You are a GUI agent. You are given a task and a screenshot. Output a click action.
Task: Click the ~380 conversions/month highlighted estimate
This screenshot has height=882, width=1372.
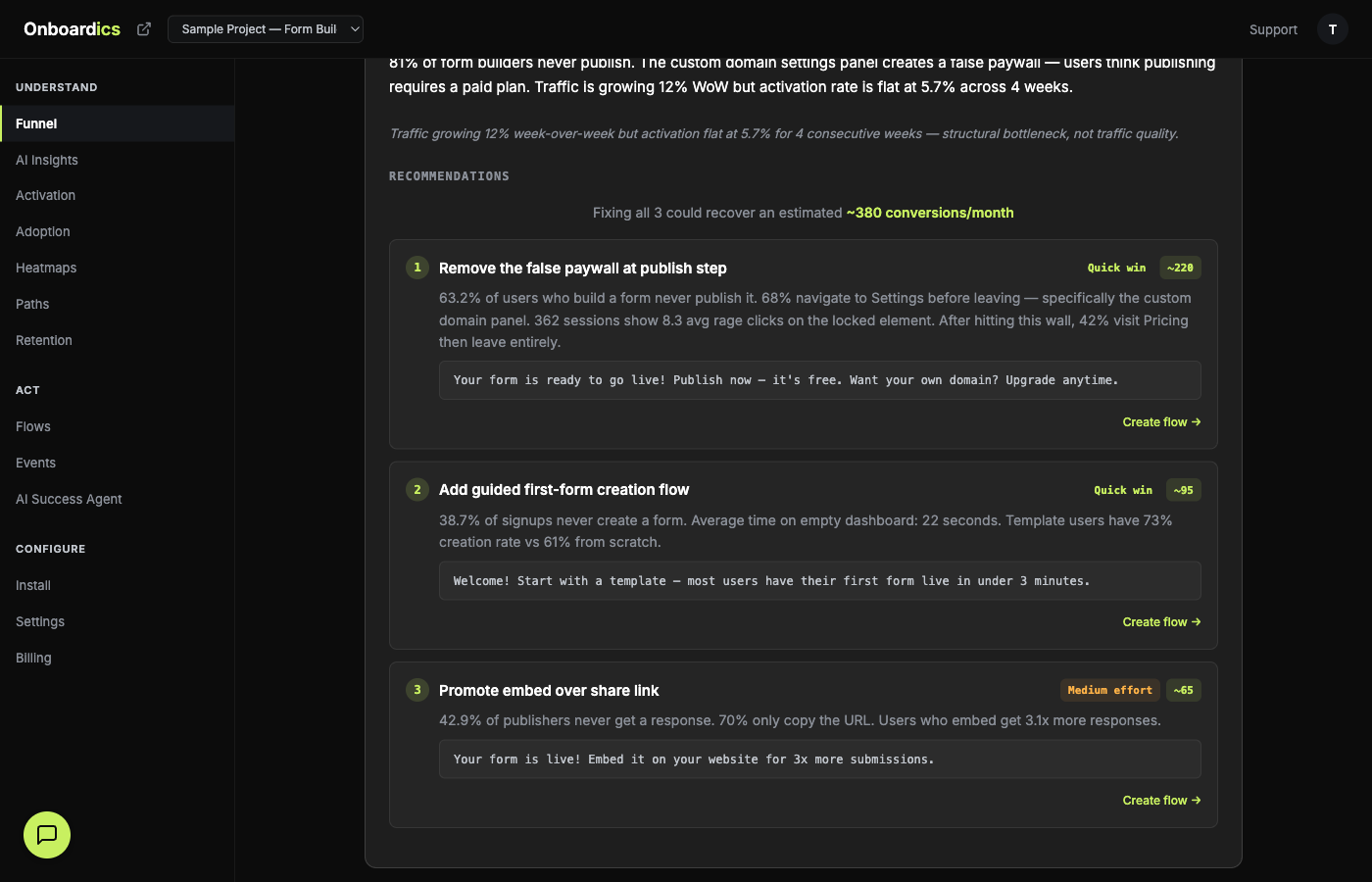tap(929, 213)
